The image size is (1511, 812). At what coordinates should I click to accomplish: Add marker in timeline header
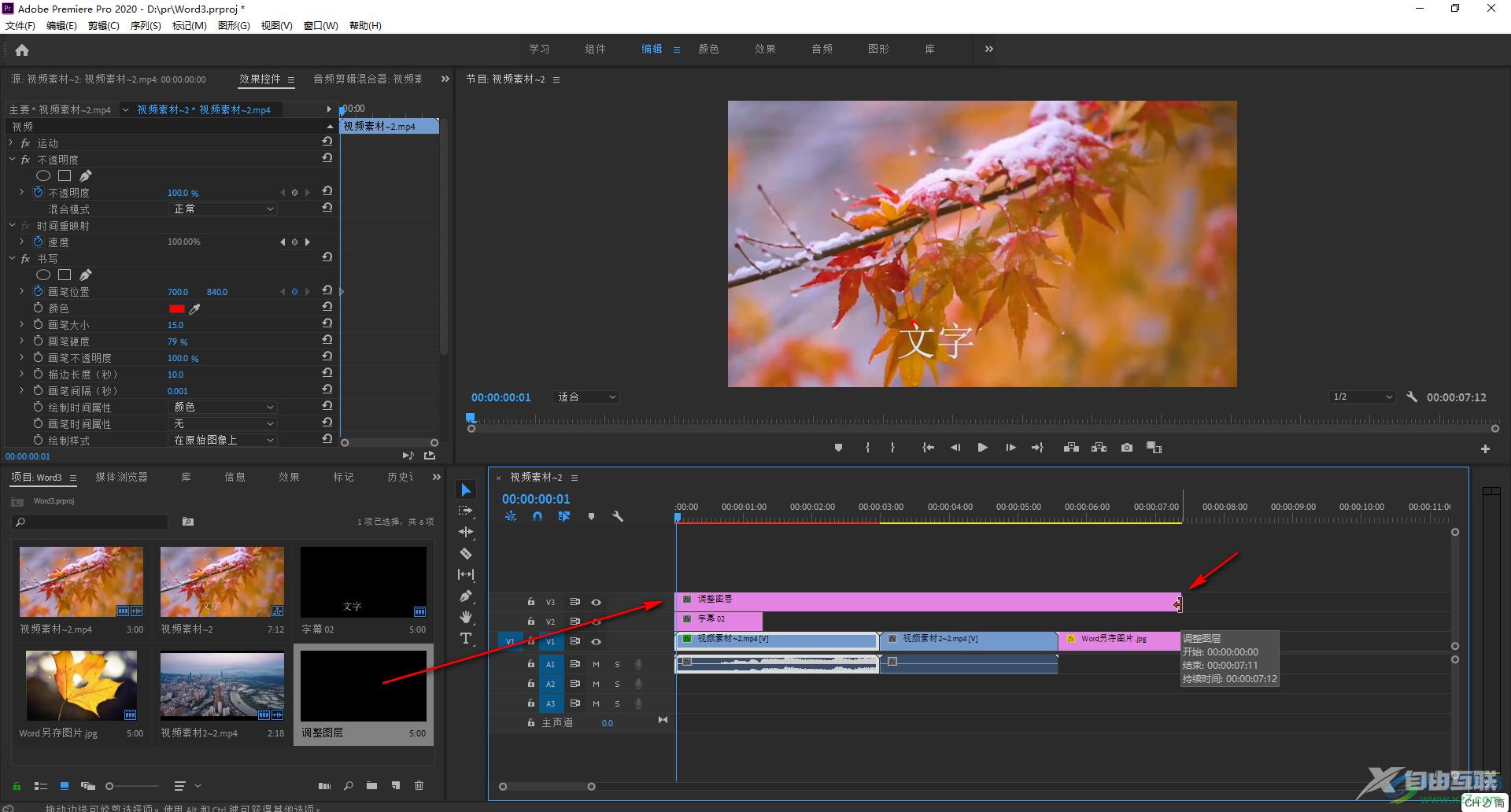tap(591, 517)
